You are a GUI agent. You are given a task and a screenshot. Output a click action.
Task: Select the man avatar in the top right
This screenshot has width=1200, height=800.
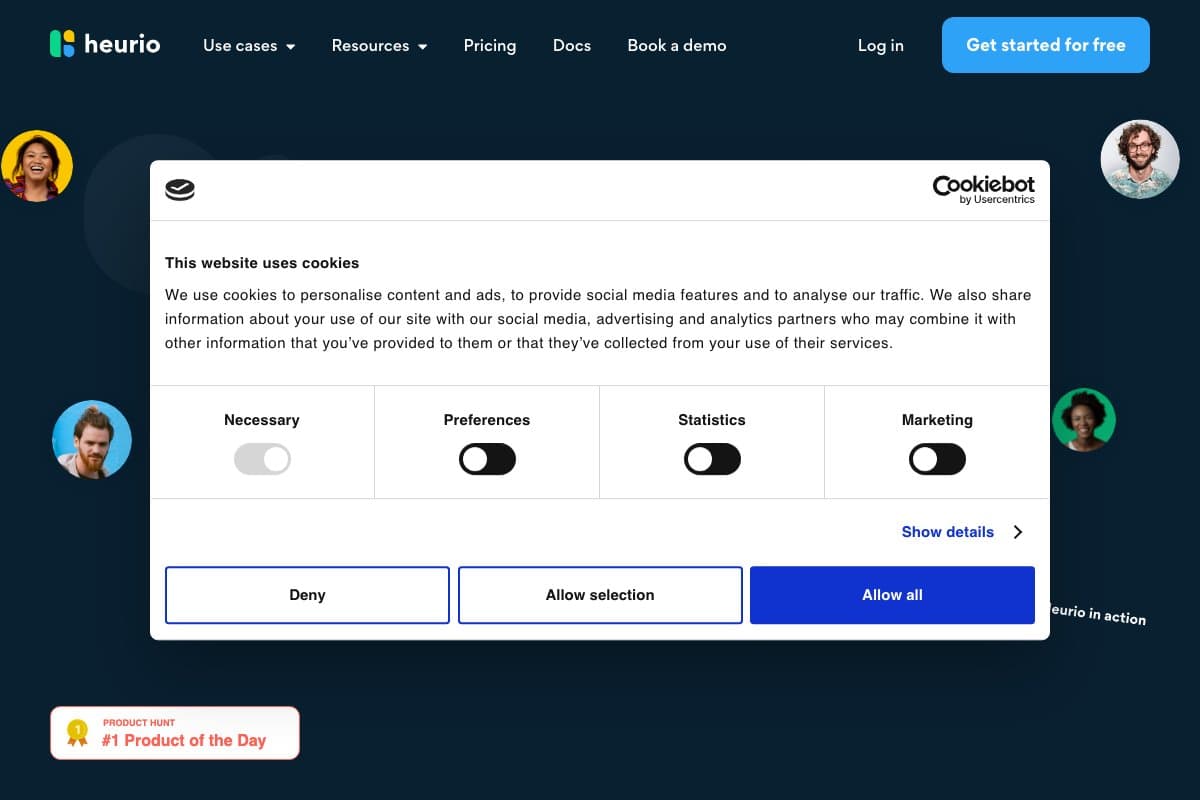(1139, 159)
